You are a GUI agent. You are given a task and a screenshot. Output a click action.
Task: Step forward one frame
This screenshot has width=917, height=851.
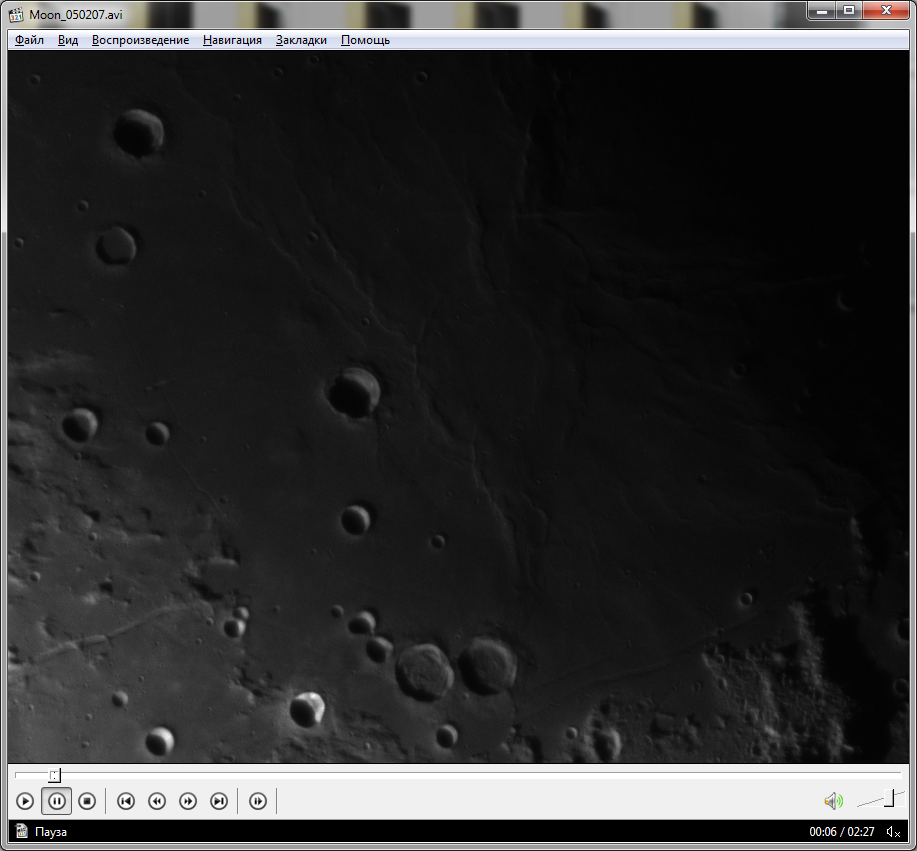(x=258, y=801)
